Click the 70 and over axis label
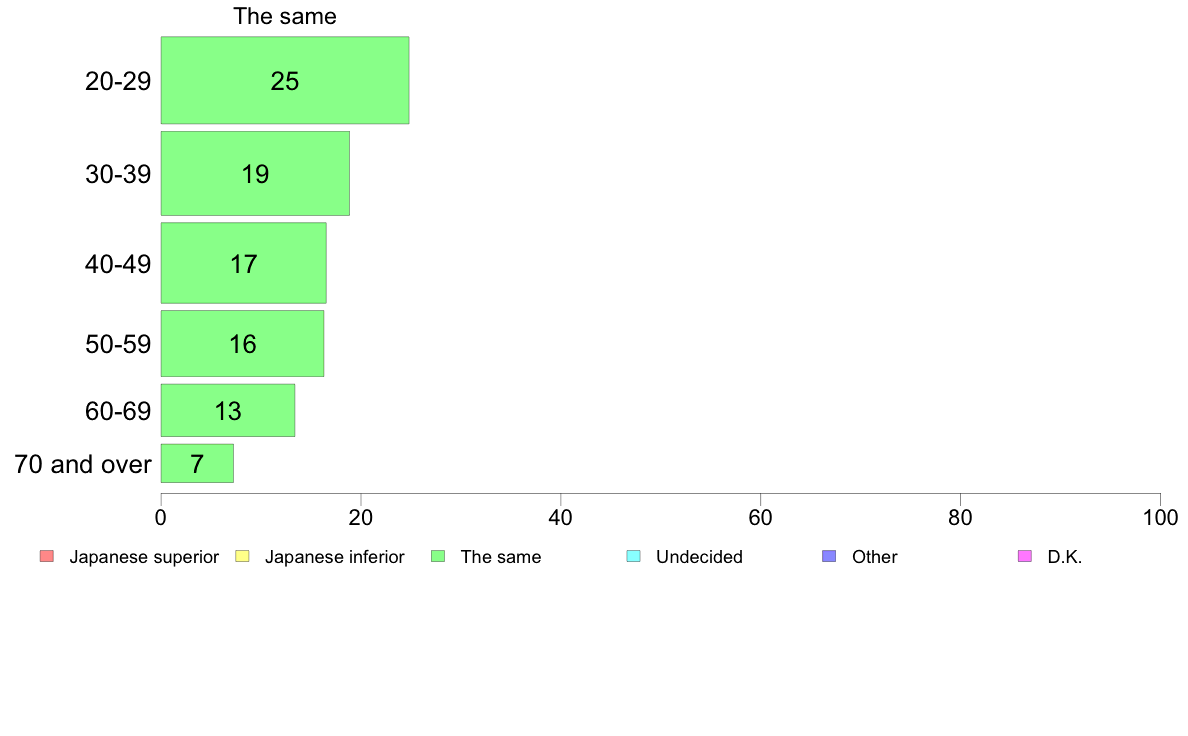 tap(83, 464)
